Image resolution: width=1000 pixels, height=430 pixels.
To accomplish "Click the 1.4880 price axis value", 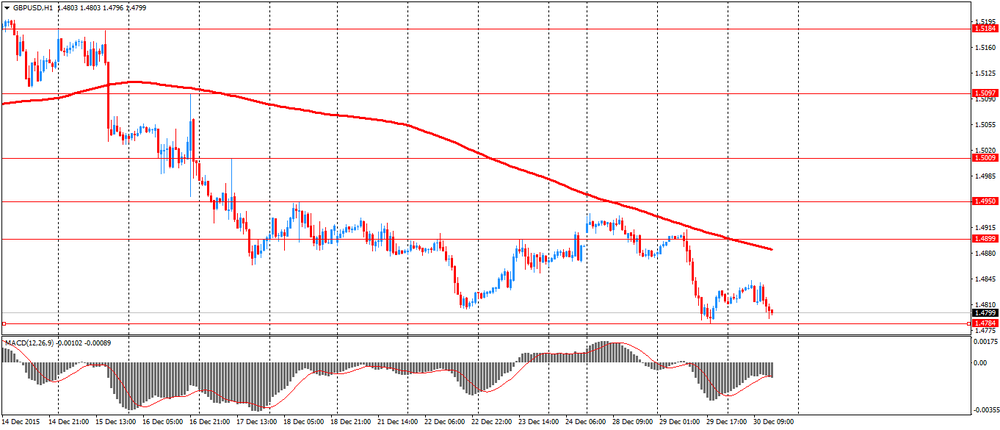I will click(986, 253).
